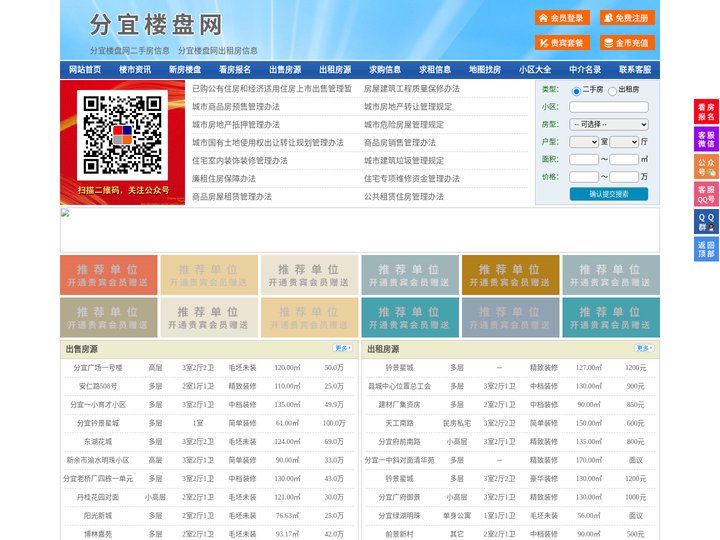This screenshot has height=540, width=720.
Task: Open the 房屋建筑工程质量保修办法 link
Action: 412,89
